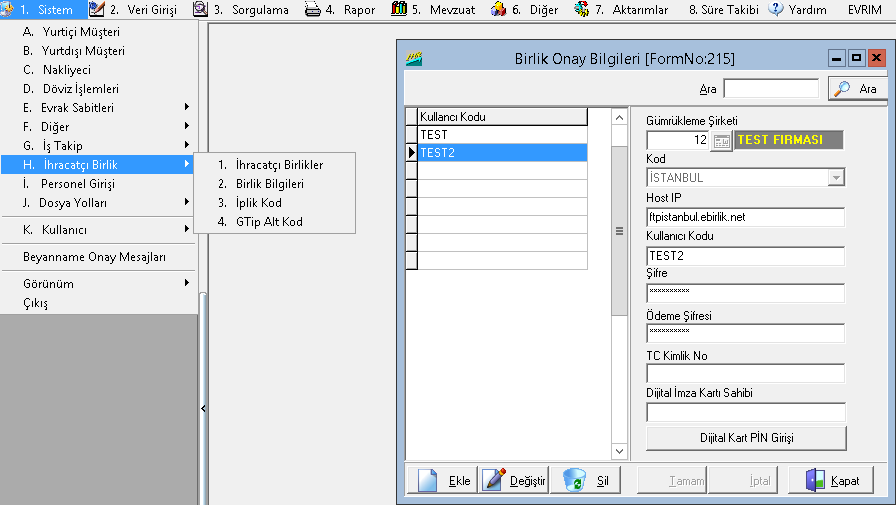This screenshot has height=505, width=896.
Task: Click the Ara search text field
Action: coord(771,89)
